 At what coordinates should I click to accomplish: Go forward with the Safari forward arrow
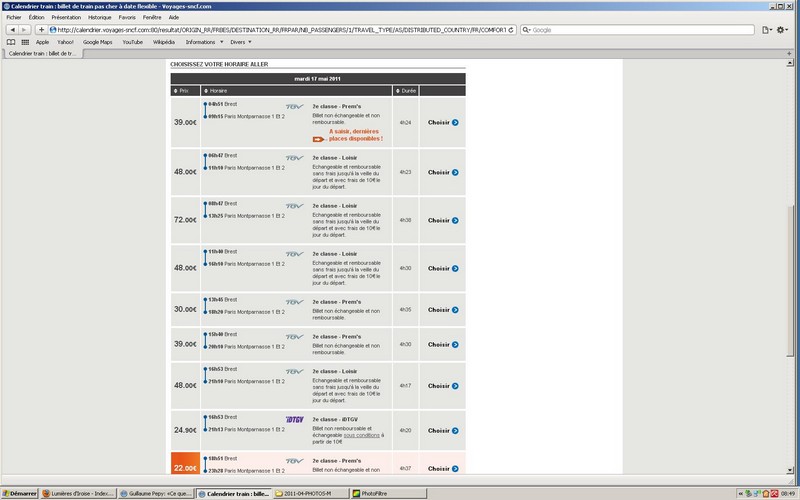[x=23, y=30]
